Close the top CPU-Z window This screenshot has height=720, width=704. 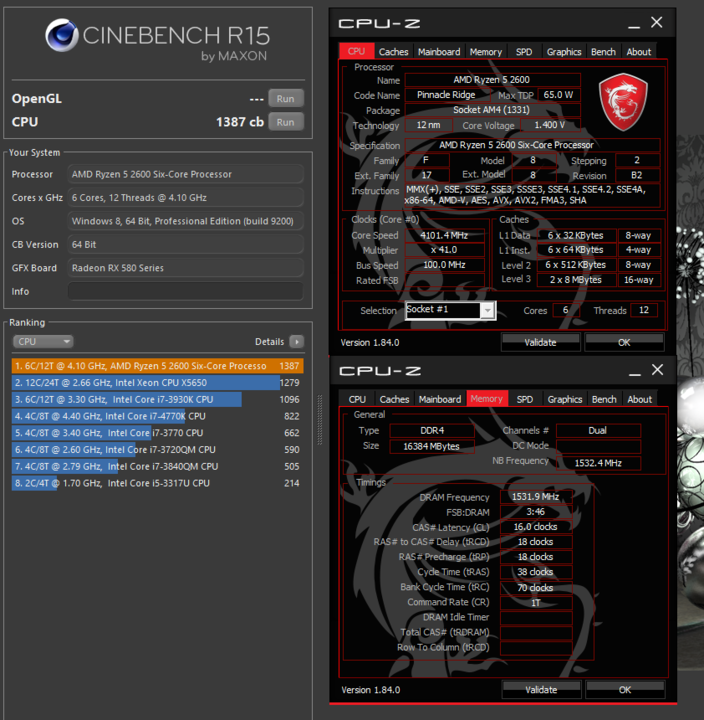657,22
